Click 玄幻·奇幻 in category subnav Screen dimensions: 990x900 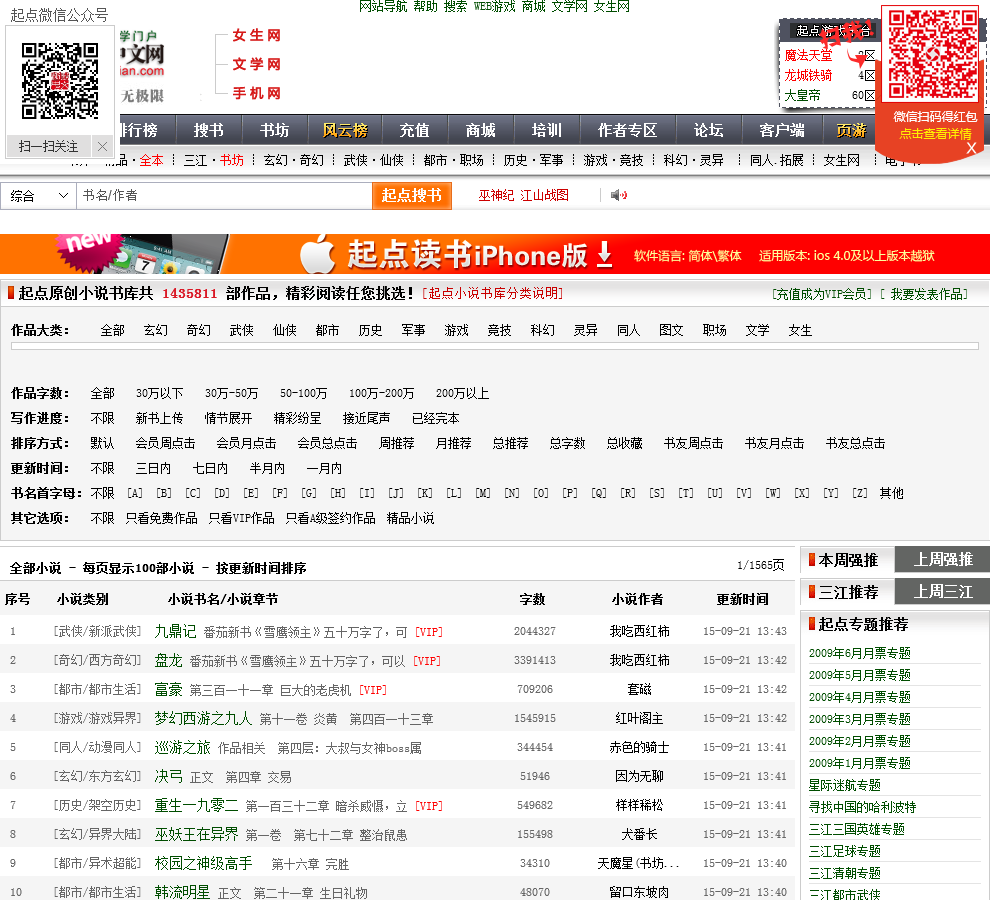(294, 160)
